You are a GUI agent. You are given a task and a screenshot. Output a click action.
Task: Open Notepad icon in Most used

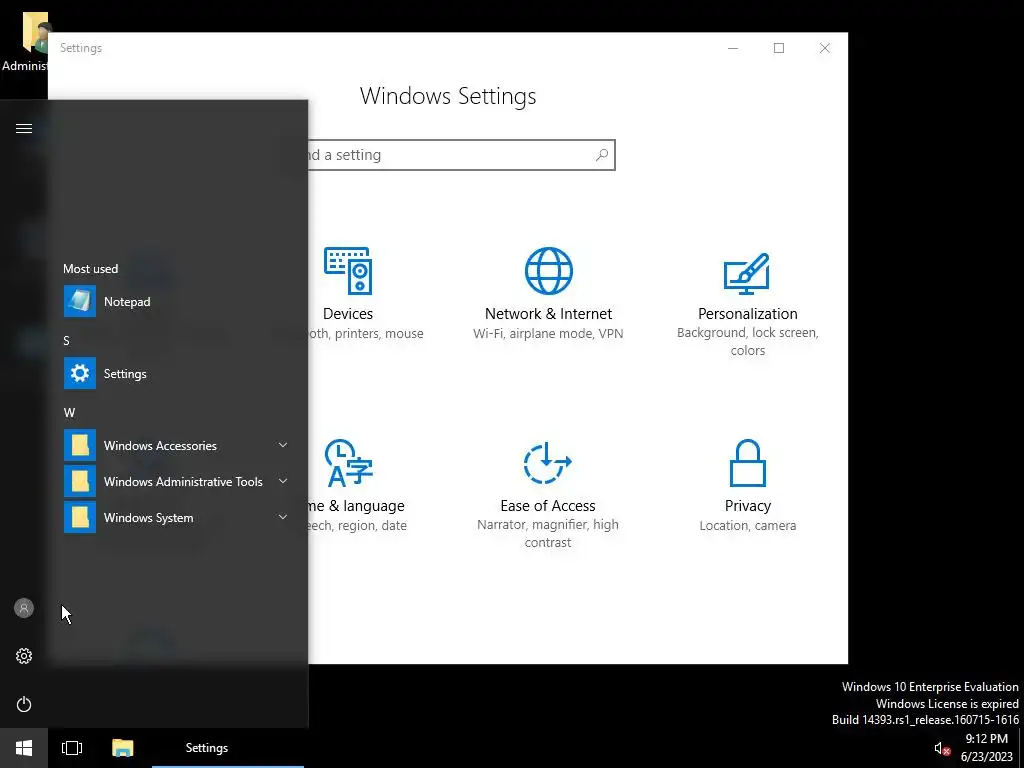click(80, 301)
